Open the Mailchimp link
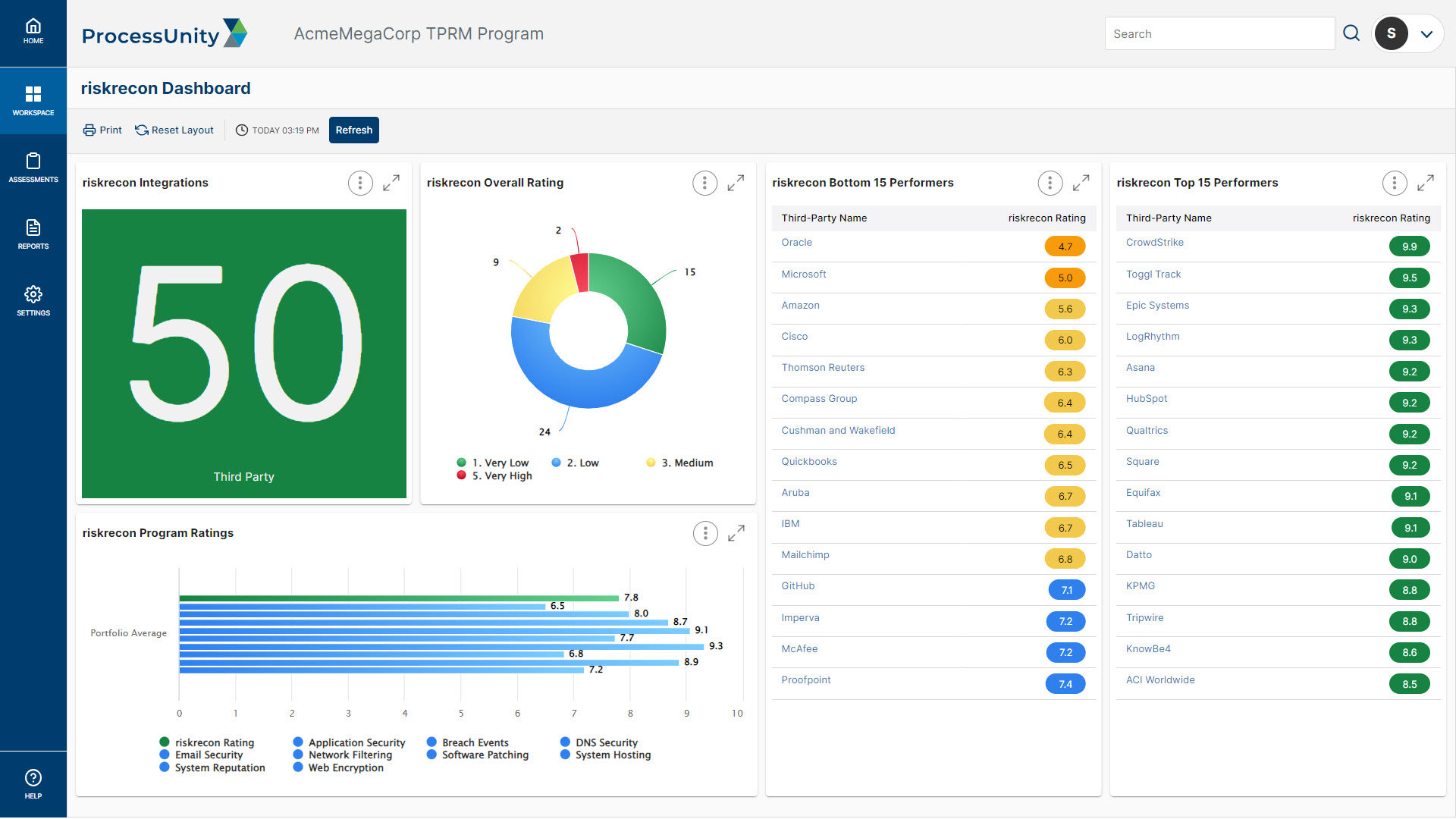The height and width of the screenshot is (819, 1456). pyautogui.click(x=805, y=555)
